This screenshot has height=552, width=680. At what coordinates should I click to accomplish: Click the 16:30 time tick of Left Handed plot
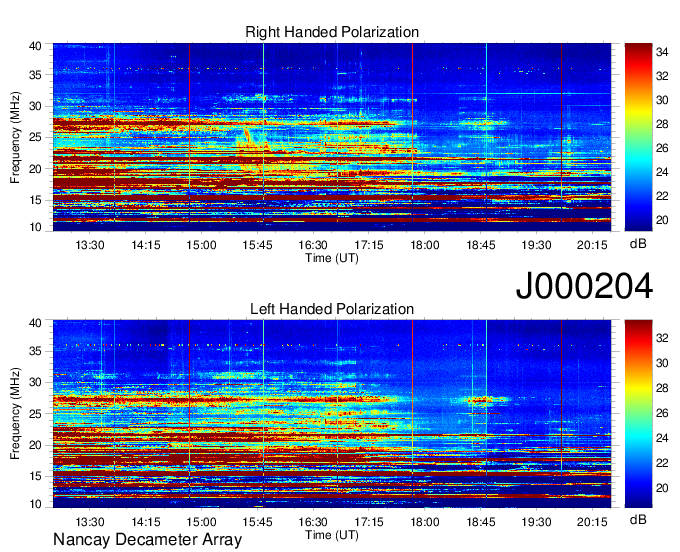313,522
